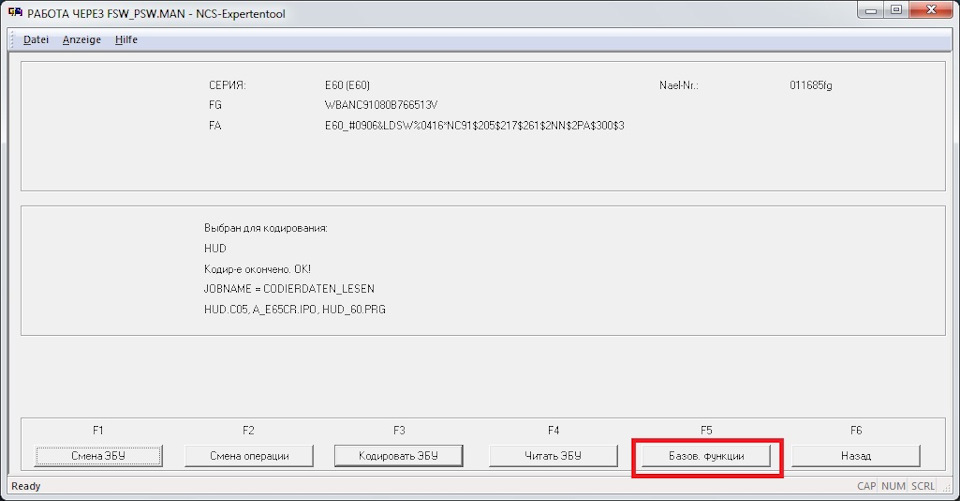Click the F2 shortcut label
The image size is (960, 501).
pos(249,431)
